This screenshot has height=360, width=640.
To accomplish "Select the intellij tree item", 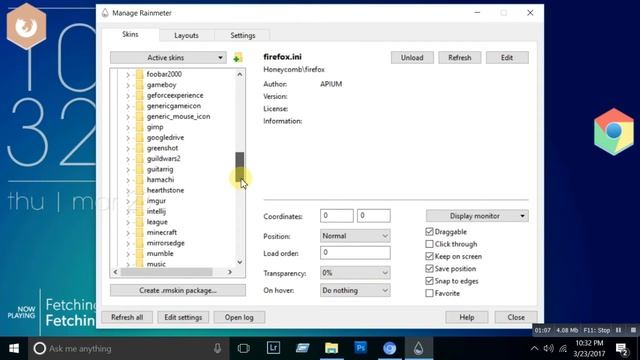I will 156,211.
